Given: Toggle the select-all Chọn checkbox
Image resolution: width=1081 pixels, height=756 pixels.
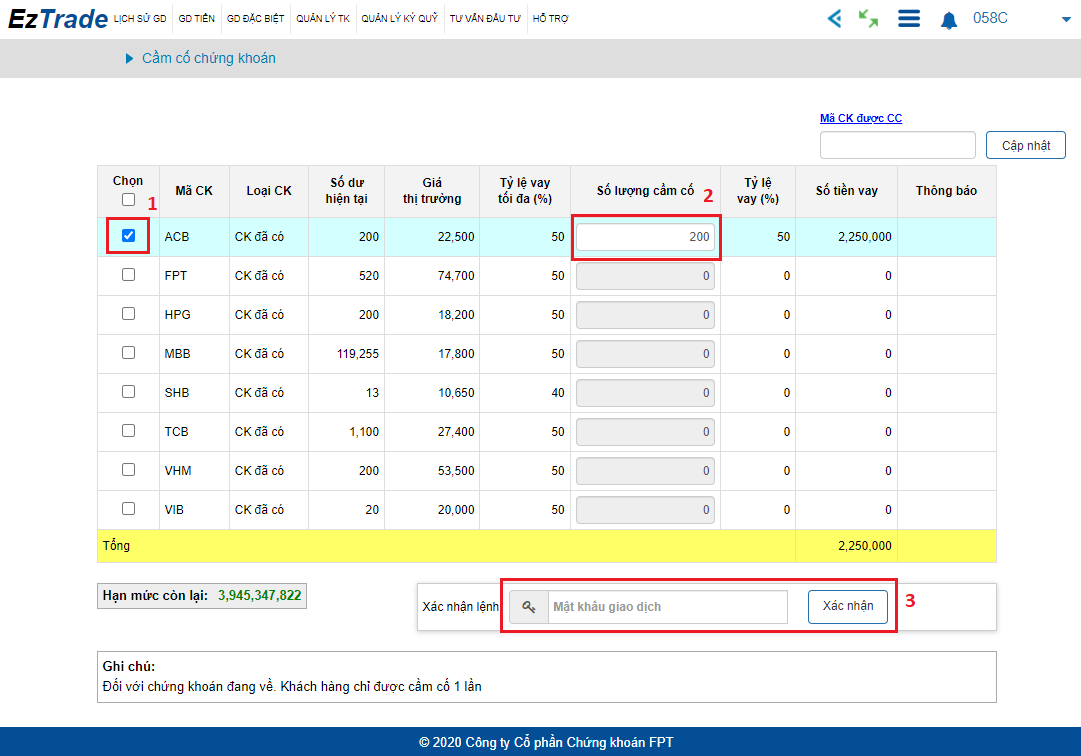Looking at the screenshot, I should (128, 199).
